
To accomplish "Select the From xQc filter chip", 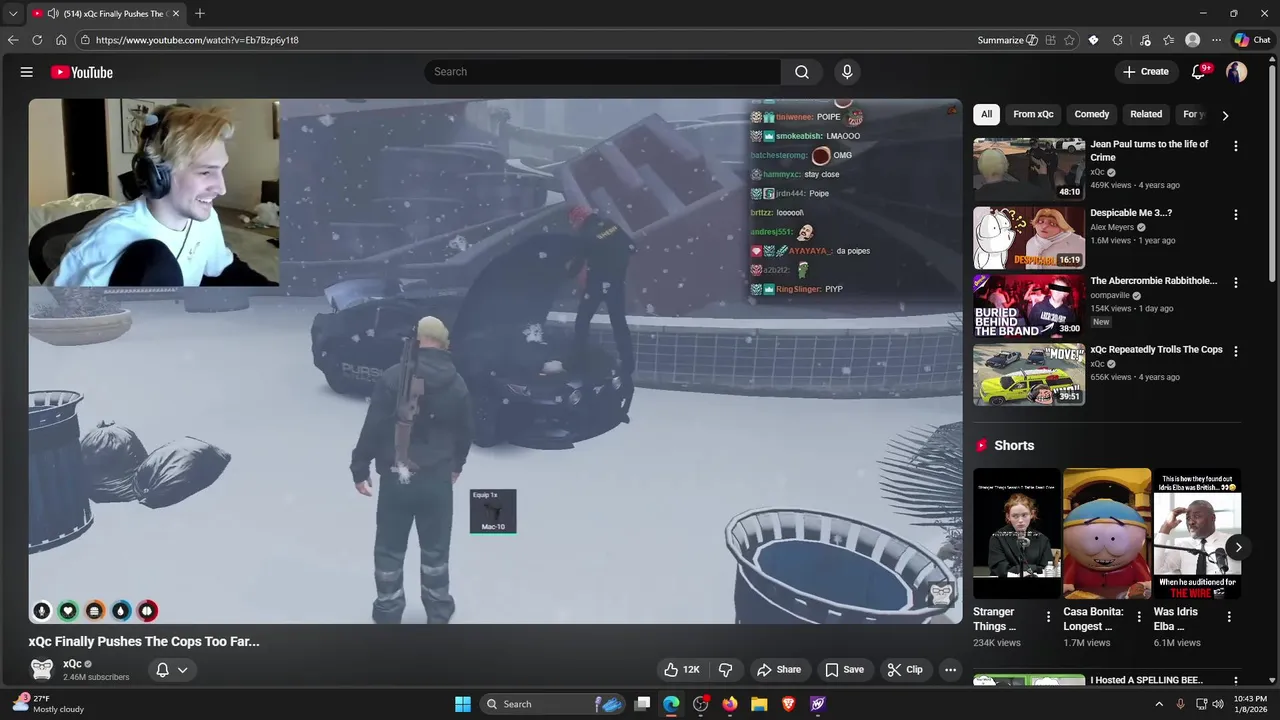I will [x=1033, y=114].
